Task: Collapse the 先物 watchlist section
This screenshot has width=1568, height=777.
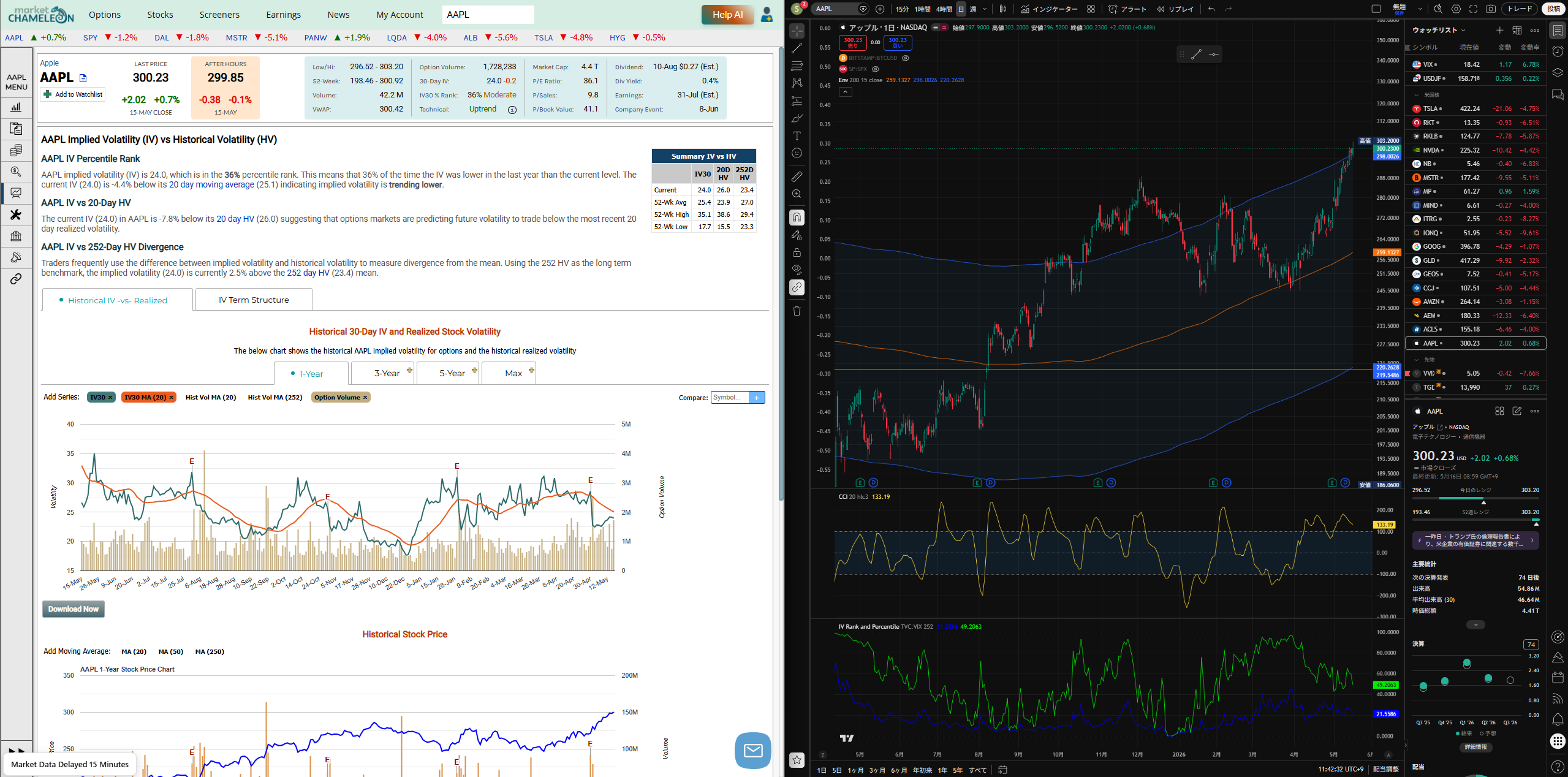Action: (1417, 360)
